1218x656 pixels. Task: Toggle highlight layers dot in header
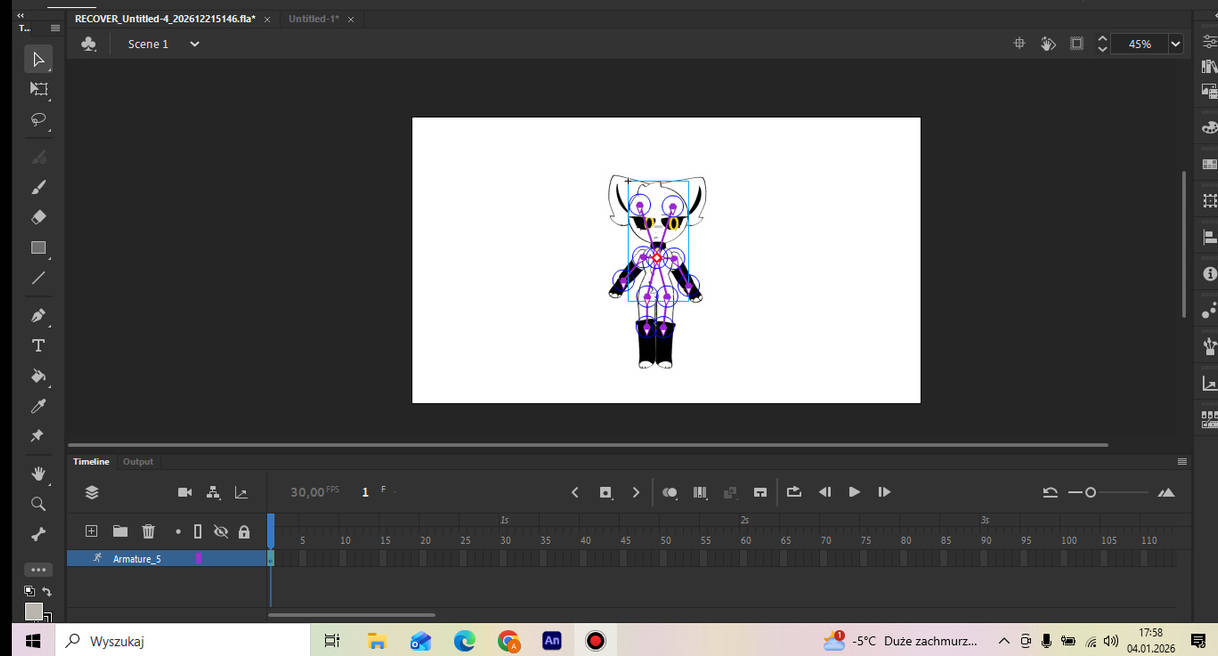point(178,532)
